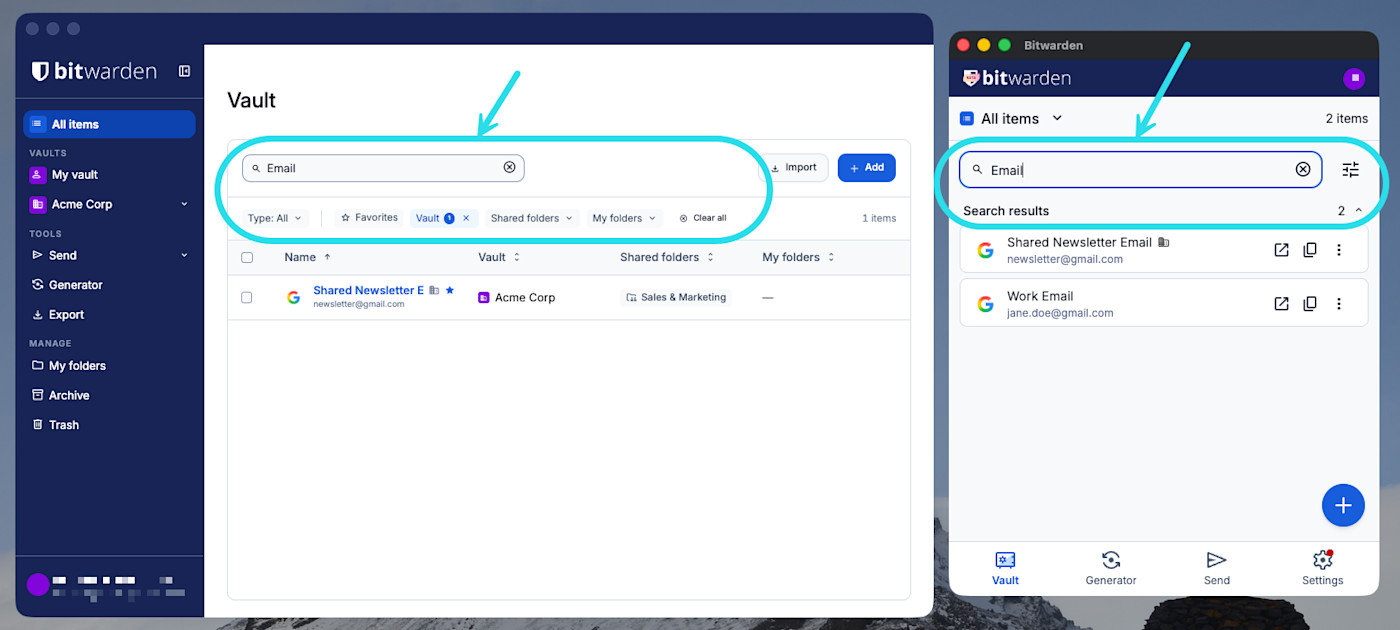The height and width of the screenshot is (630, 1400).
Task: Open the All items dropdown in the extension
Action: coord(1011,118)
